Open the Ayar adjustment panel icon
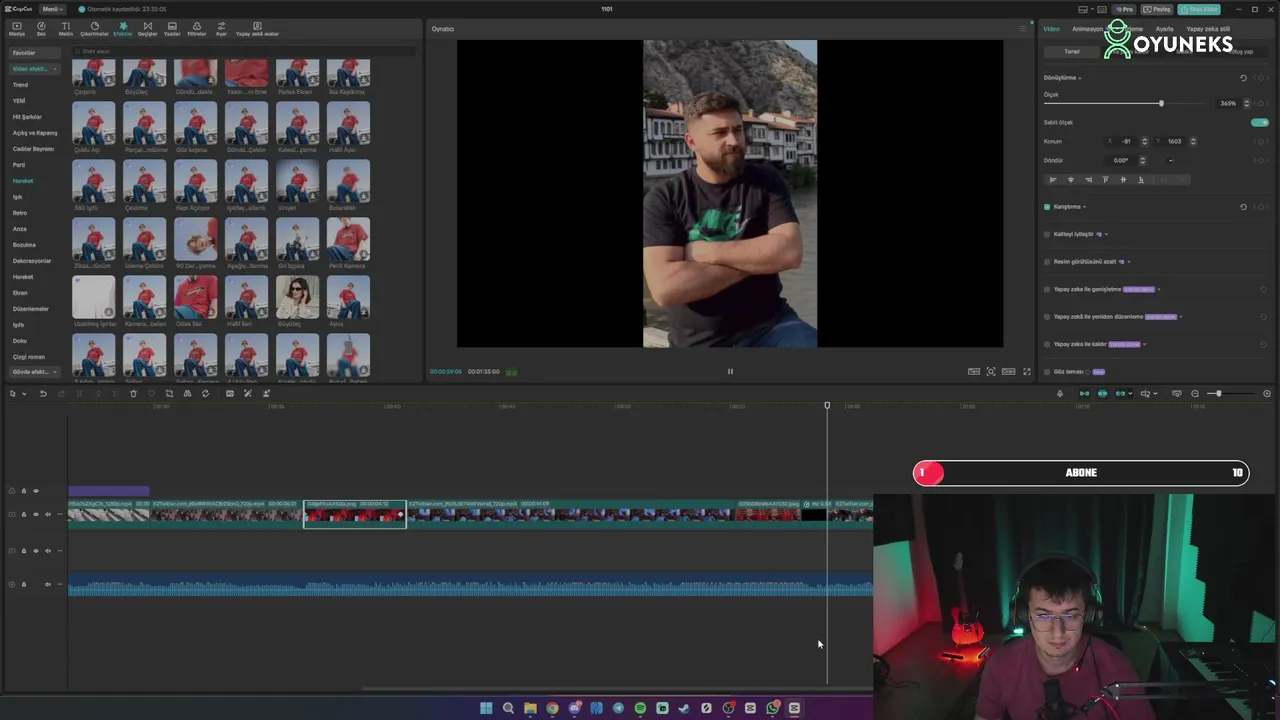 coord(221,28)
